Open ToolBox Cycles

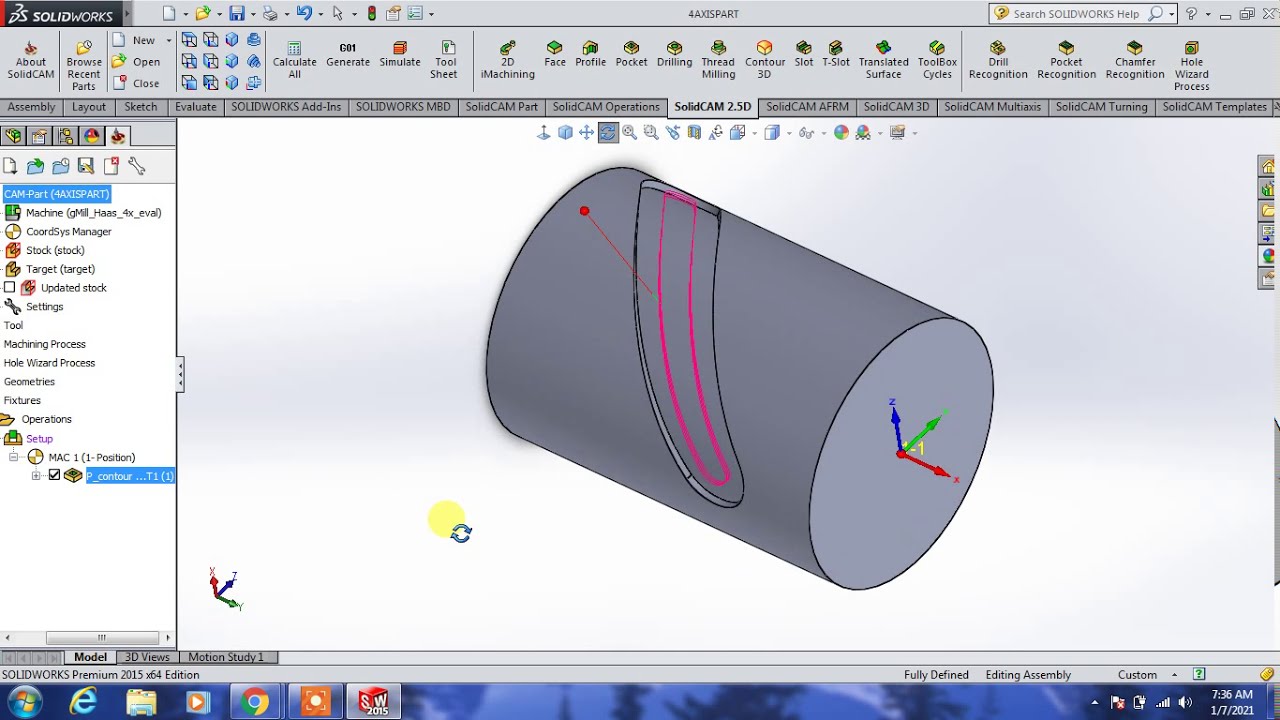(x=937, y=61)
